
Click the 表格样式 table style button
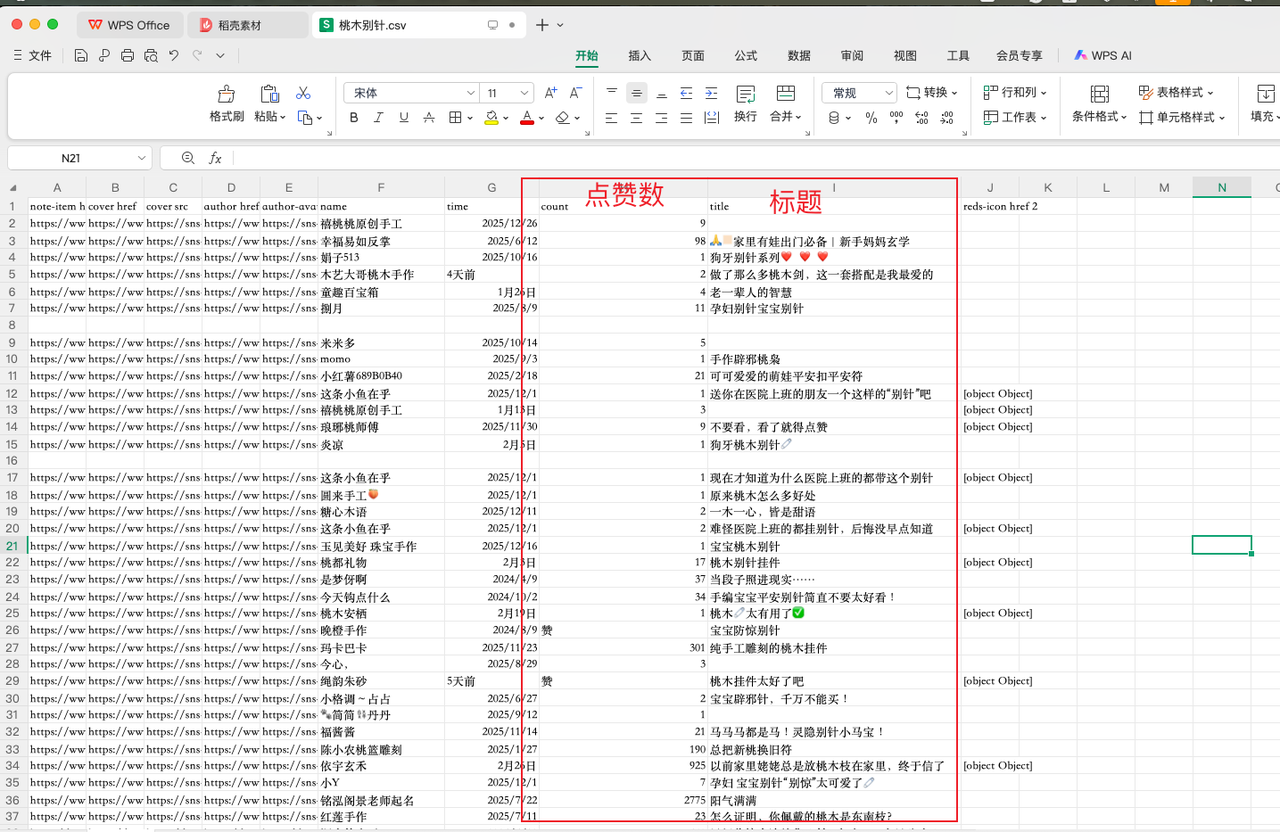click(x=1176, y=92)
